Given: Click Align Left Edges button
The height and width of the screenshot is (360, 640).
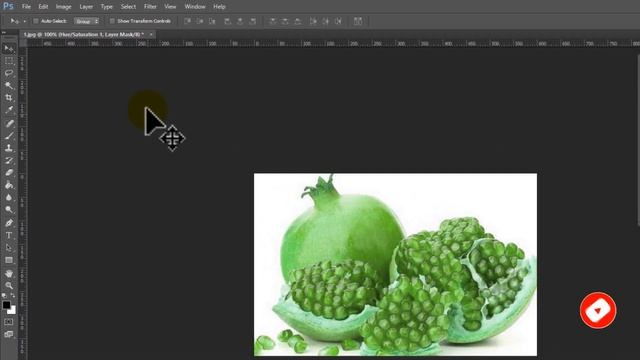Looking at the screenshot, I should point(228,21).
